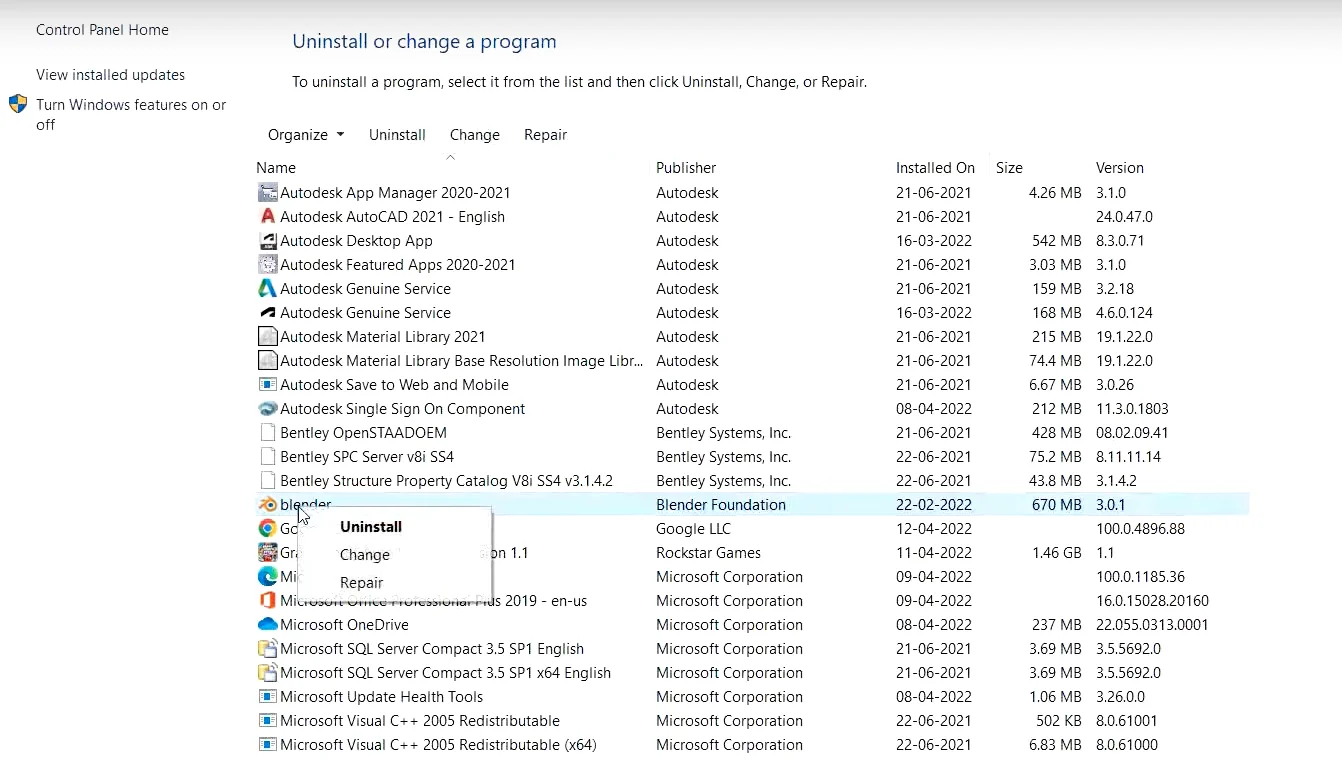This screenshot has width=1342, height=760.
Task: Select Change in the context menu
Action: point(364,555)
